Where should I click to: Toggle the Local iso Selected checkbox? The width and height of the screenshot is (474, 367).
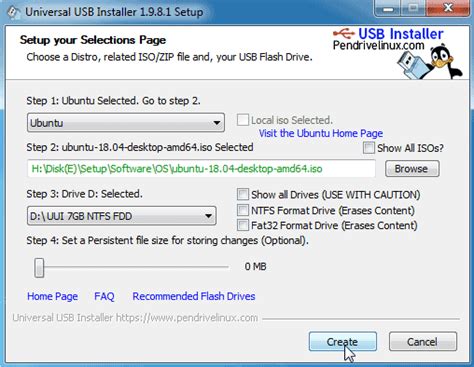(x=243, y=120)
